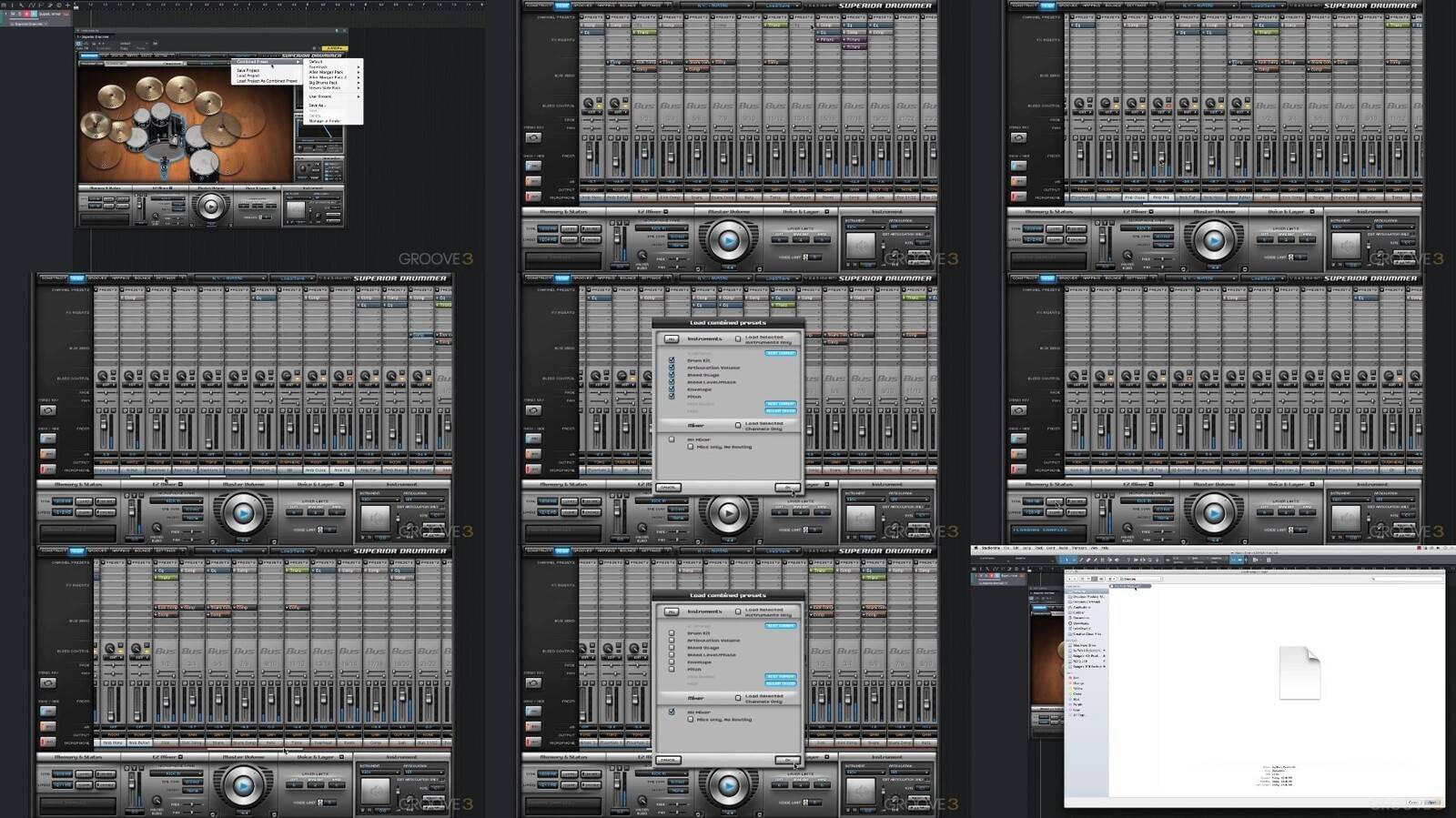Expand the User Presets submenu

click(x=335, y=96)
